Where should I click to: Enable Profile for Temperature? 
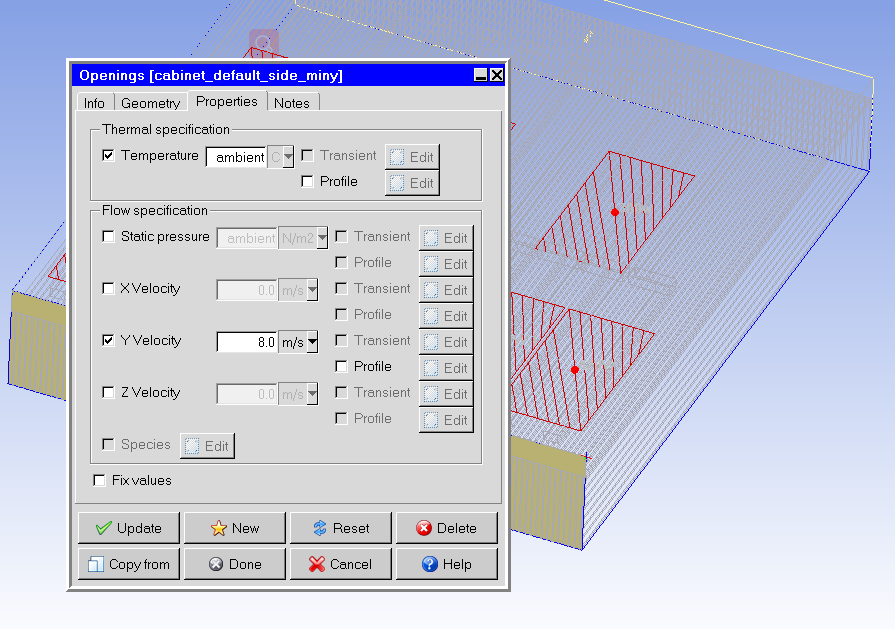click(x=307, y=182)
